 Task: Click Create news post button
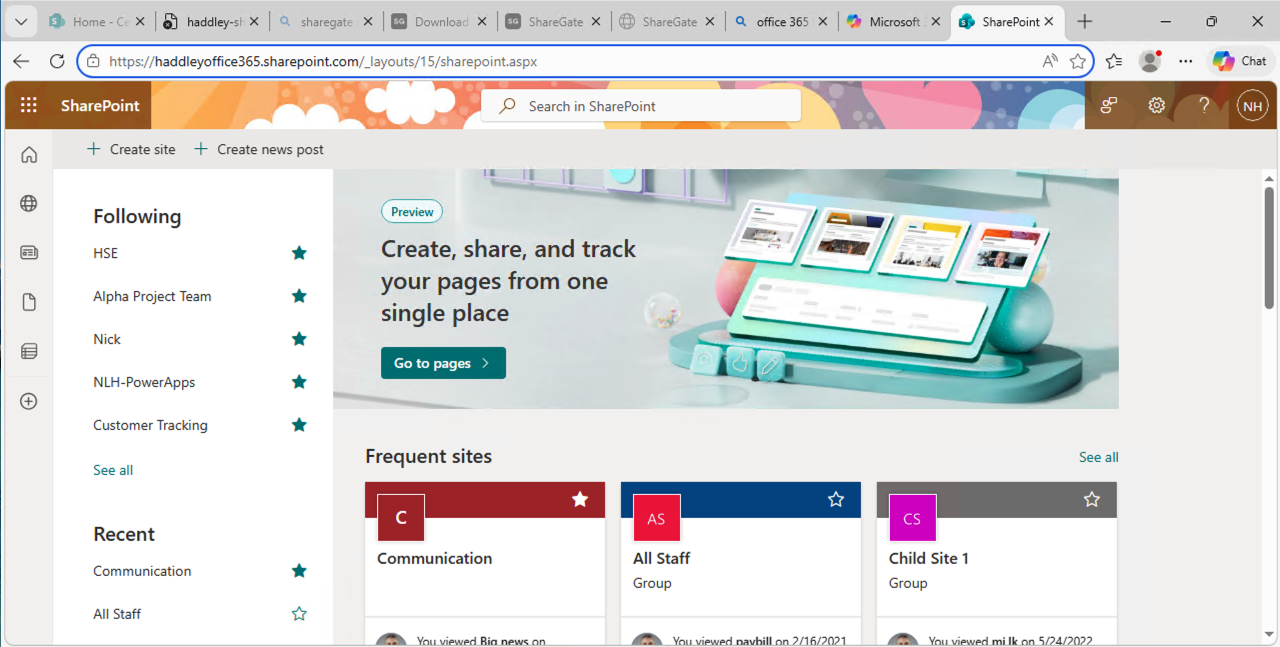coord(259,149)
